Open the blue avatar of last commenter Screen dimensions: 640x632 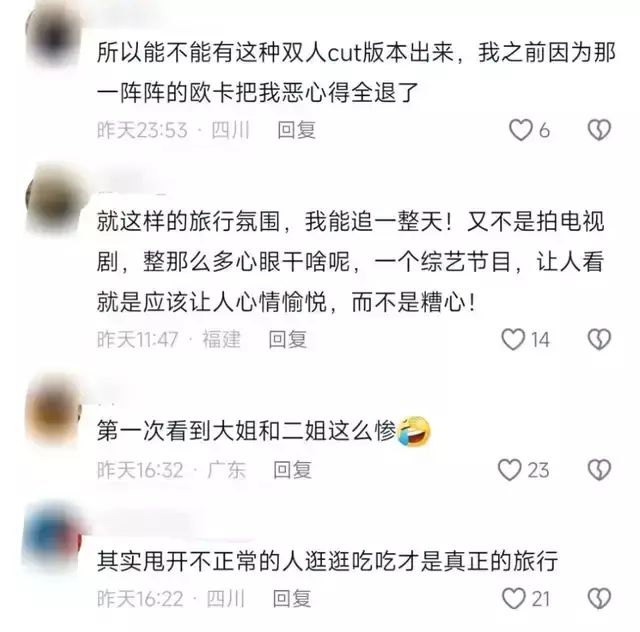[x=52, y=537]
